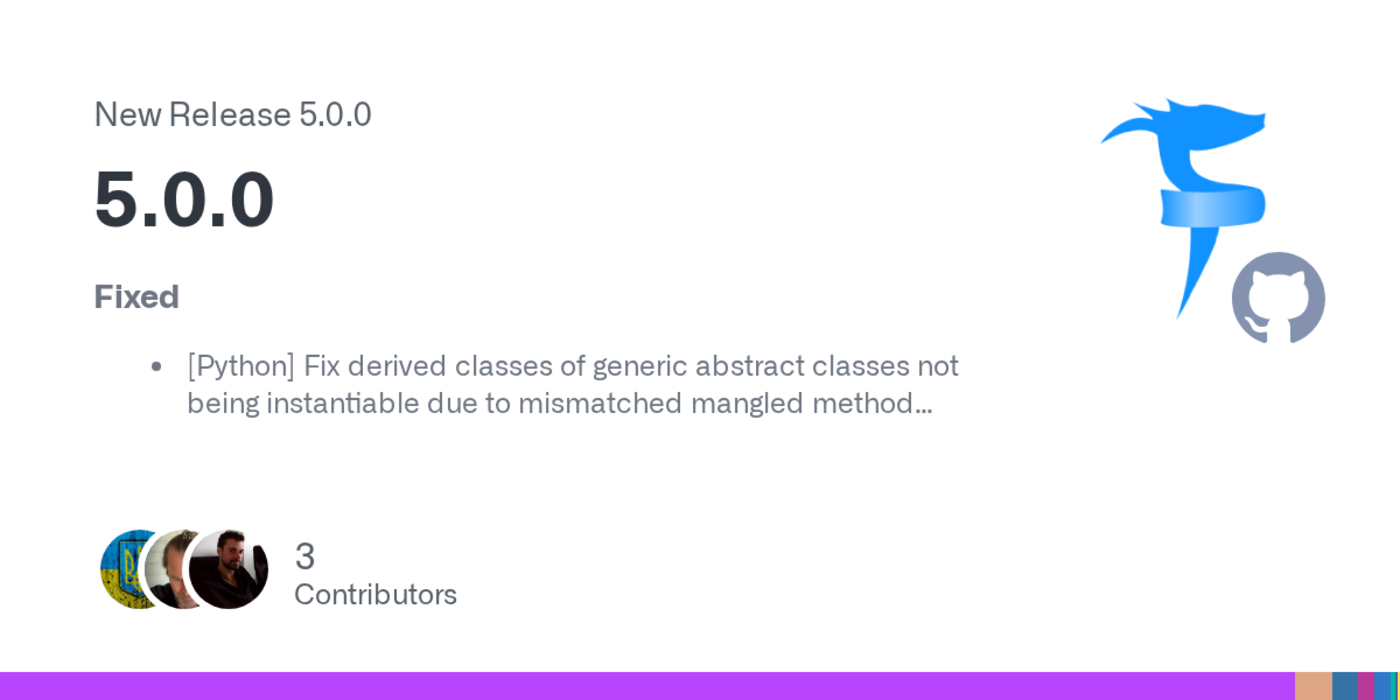
Task: Open the bearded man contributor avatar
Action: pyautogui.click(x=229, y=569)
